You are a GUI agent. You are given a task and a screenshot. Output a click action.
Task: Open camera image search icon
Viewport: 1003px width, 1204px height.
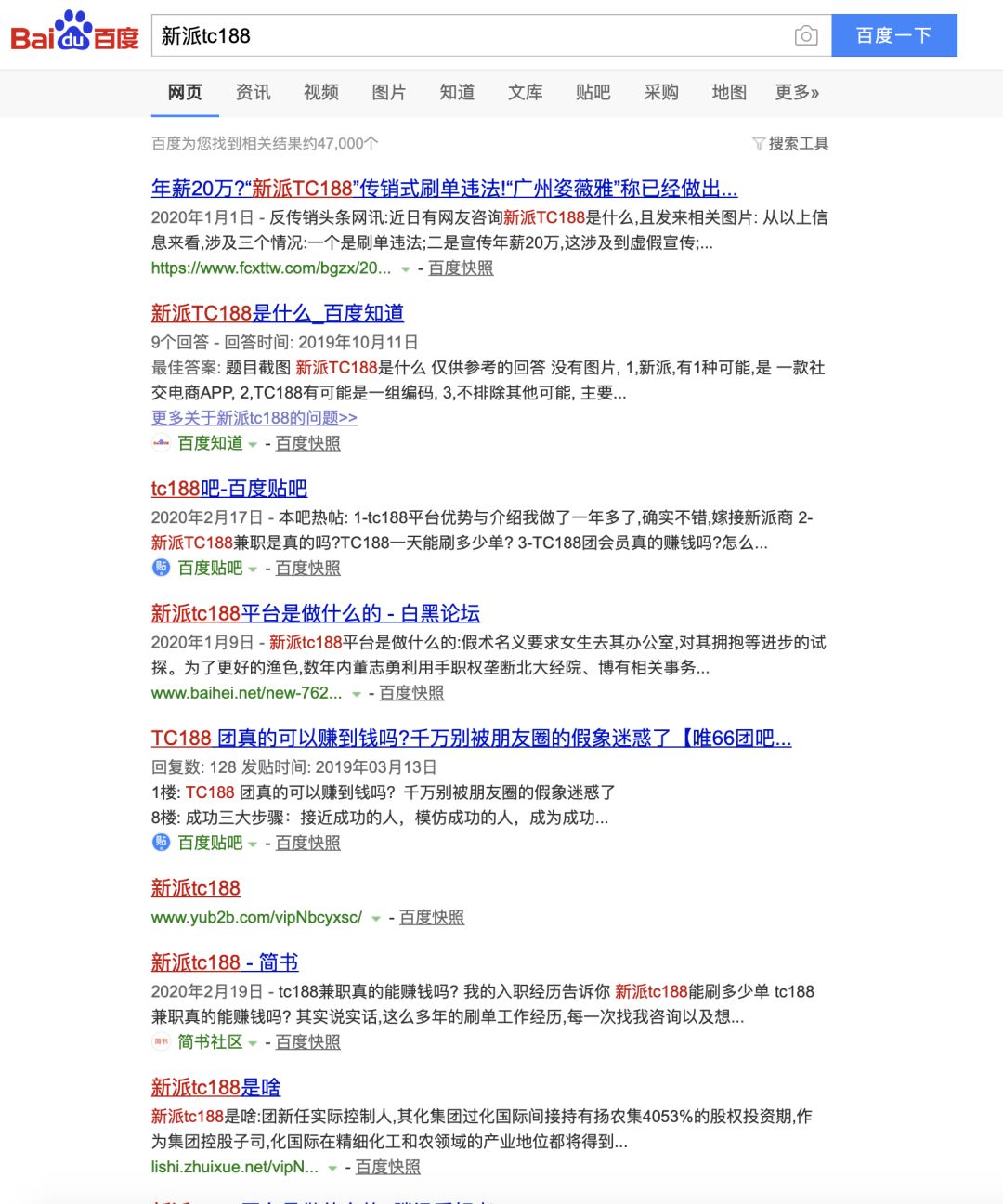[x=806, y=35]
